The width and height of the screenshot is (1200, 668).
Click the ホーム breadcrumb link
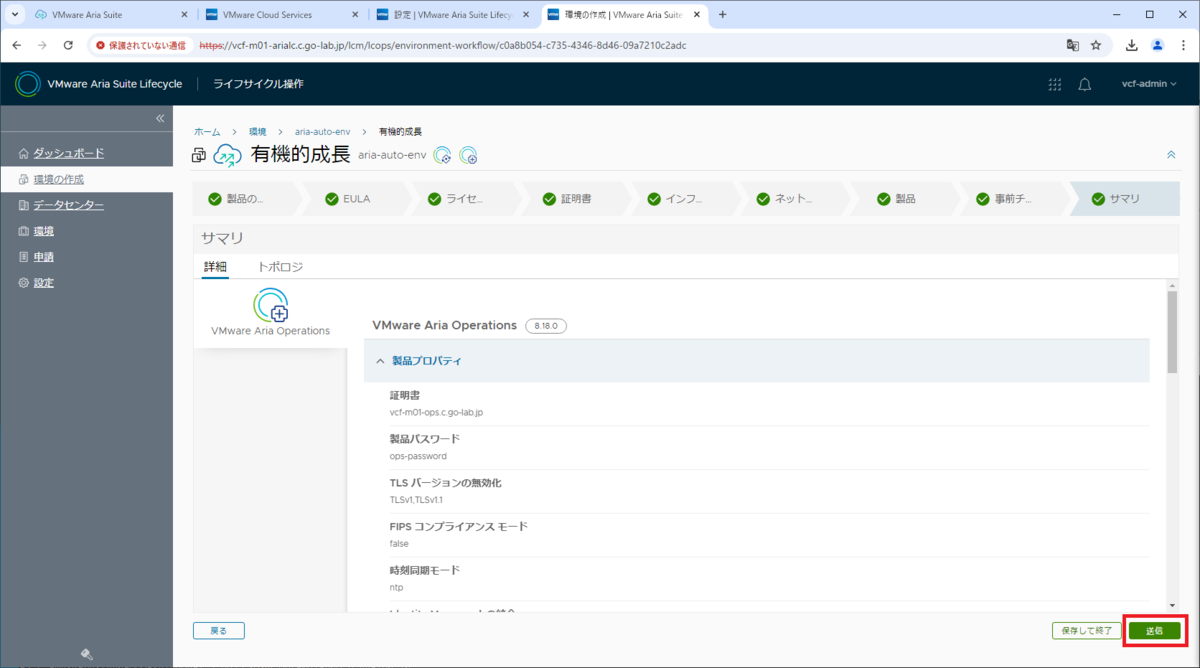(x=207, y=132)
